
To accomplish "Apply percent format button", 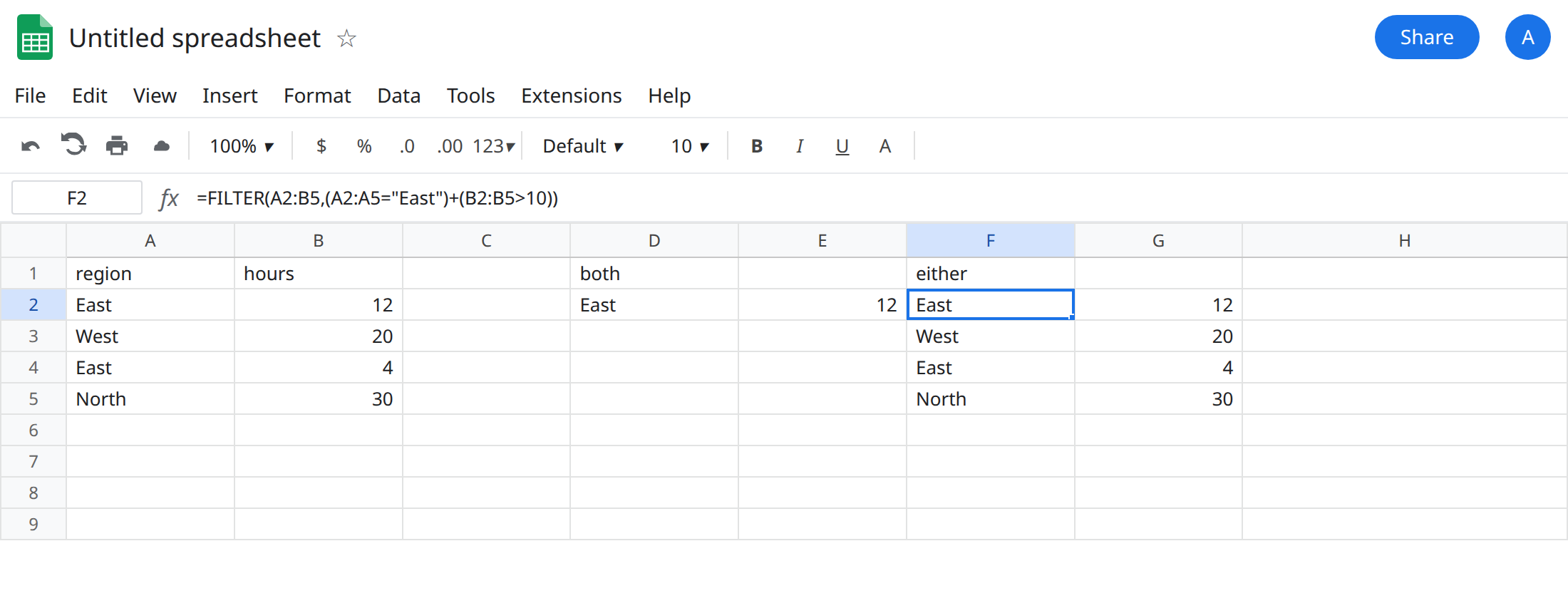I will [x=364, y=146].
